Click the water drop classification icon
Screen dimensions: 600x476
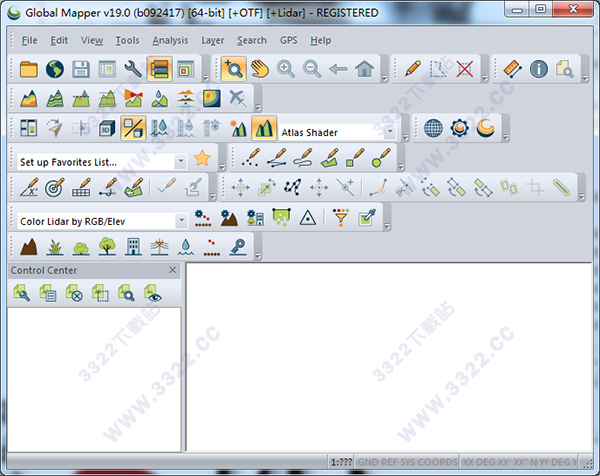[185, 247]
